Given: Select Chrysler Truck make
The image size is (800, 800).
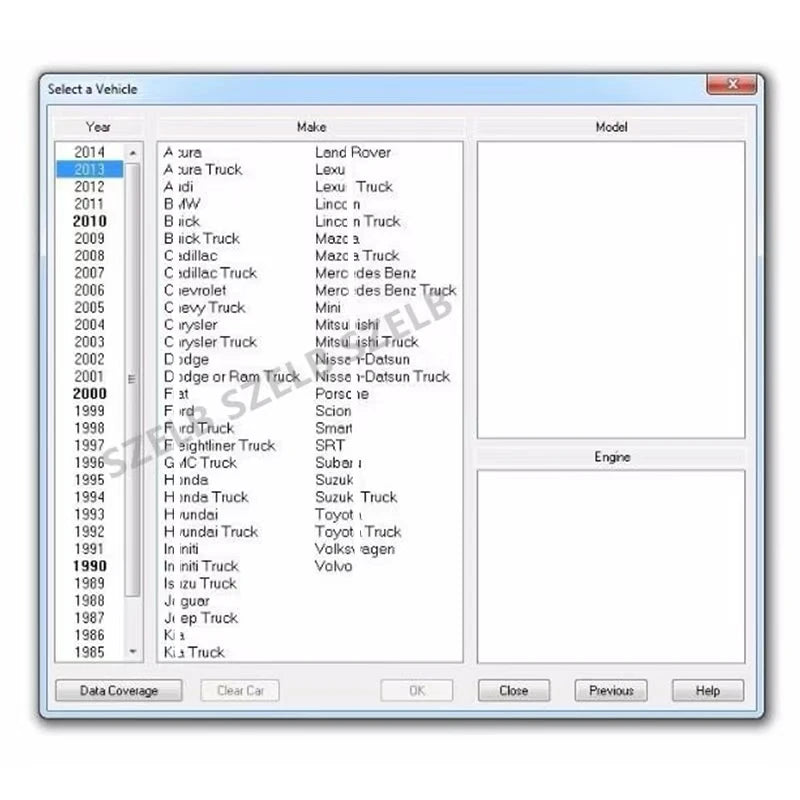Looking at the screenshot, I should coord(210,342).
